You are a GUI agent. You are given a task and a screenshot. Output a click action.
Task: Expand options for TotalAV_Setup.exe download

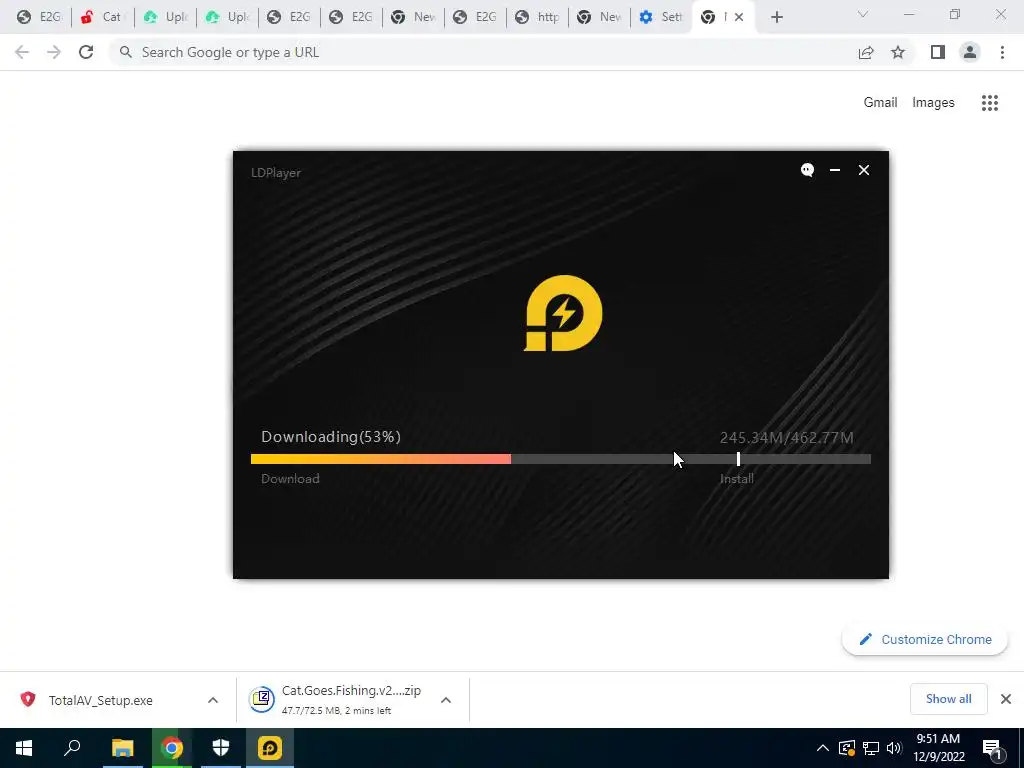pyautogui.click(x=213, y=700)
